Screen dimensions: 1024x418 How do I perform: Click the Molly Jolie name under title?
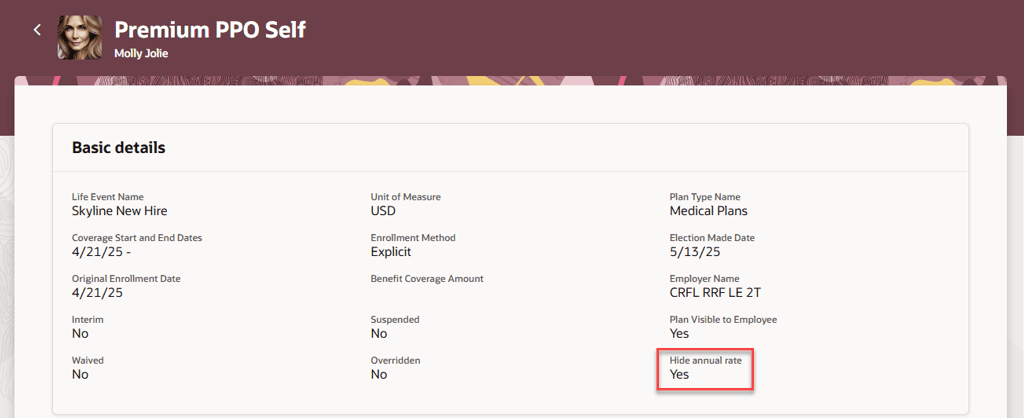pyautogui.click(x=141, y=54)
